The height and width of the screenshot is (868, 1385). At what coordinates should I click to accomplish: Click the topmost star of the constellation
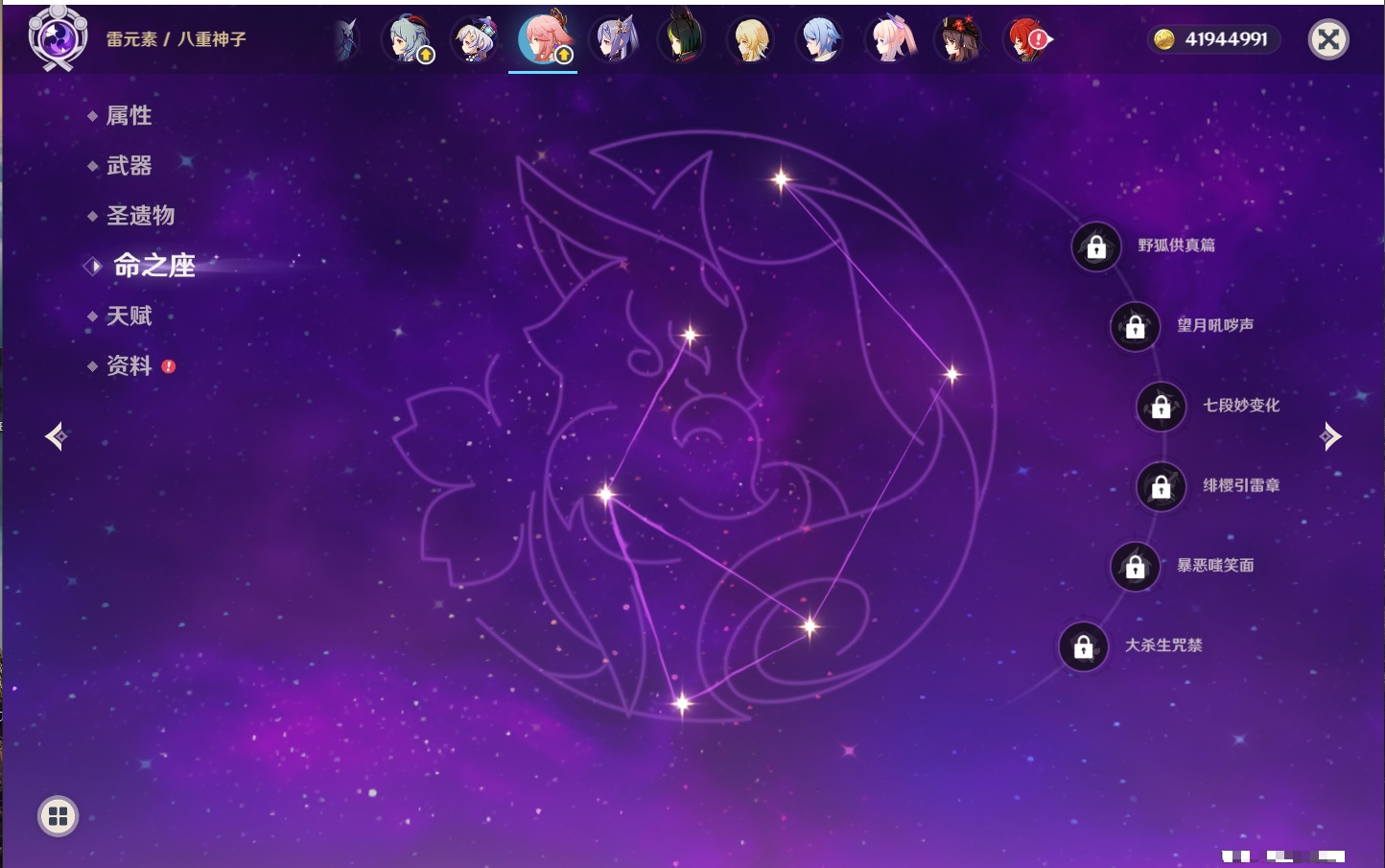pos(781,178)
